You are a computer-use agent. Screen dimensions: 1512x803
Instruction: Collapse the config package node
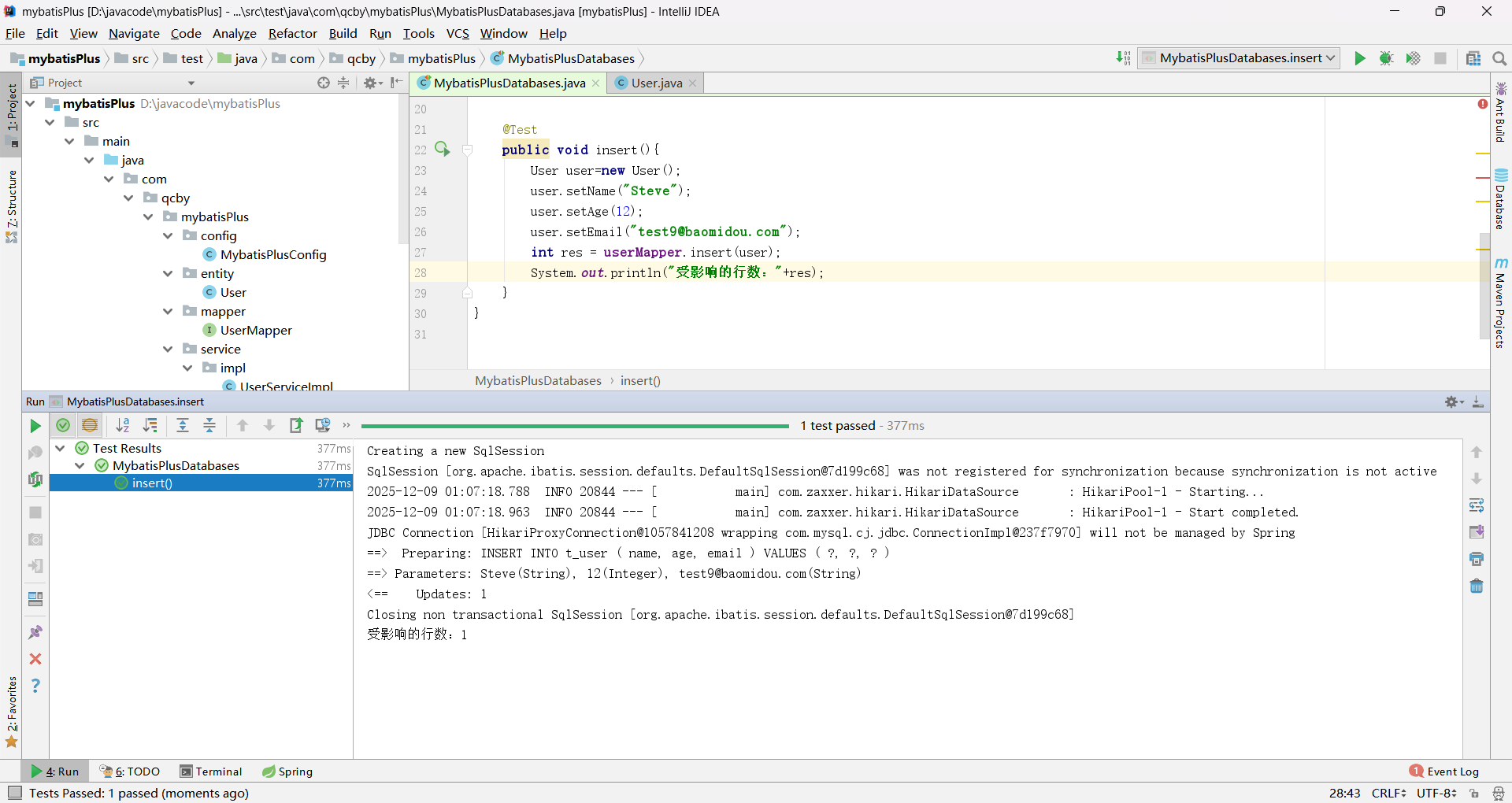(168, 235)
